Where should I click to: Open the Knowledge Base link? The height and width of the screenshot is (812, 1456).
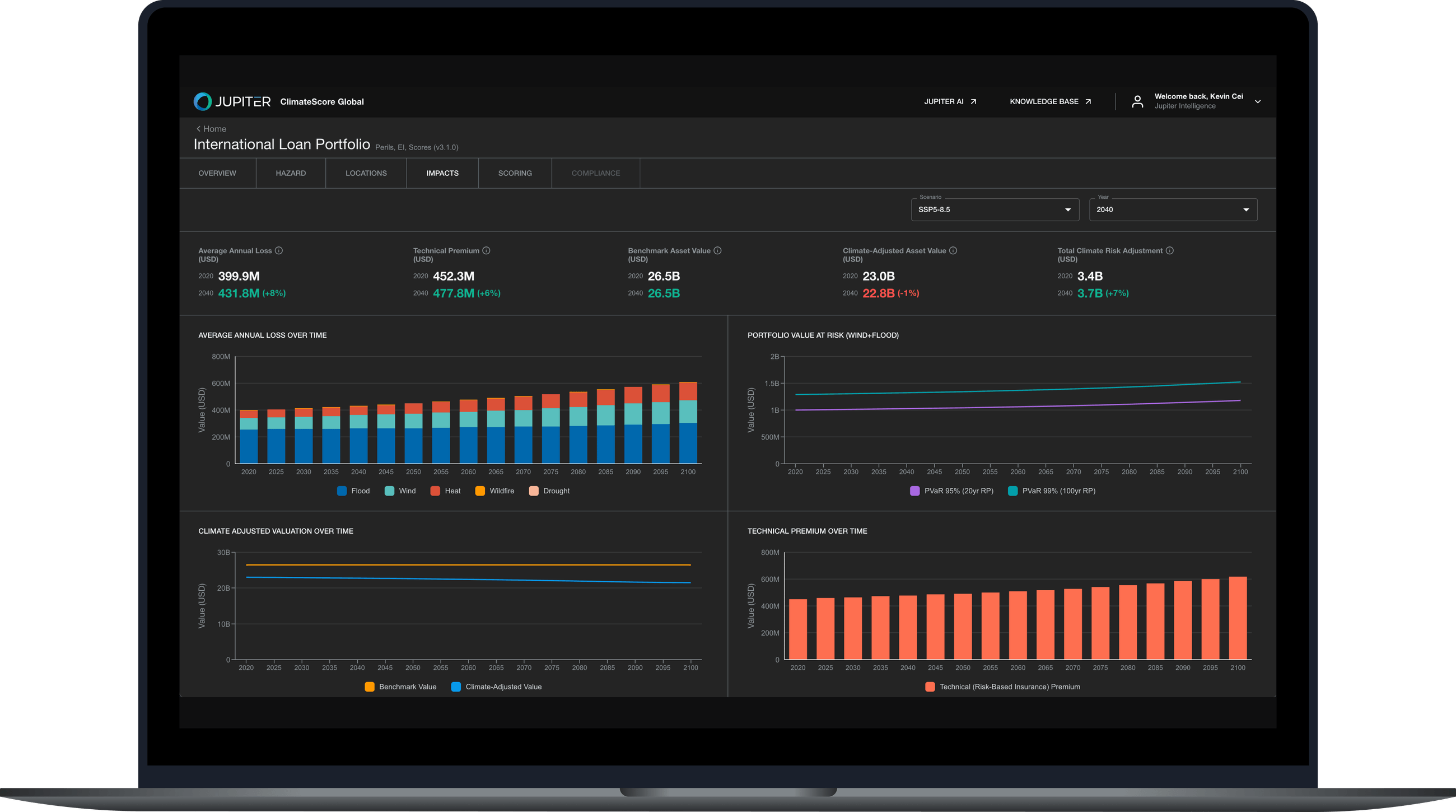tap(1049, 102)
